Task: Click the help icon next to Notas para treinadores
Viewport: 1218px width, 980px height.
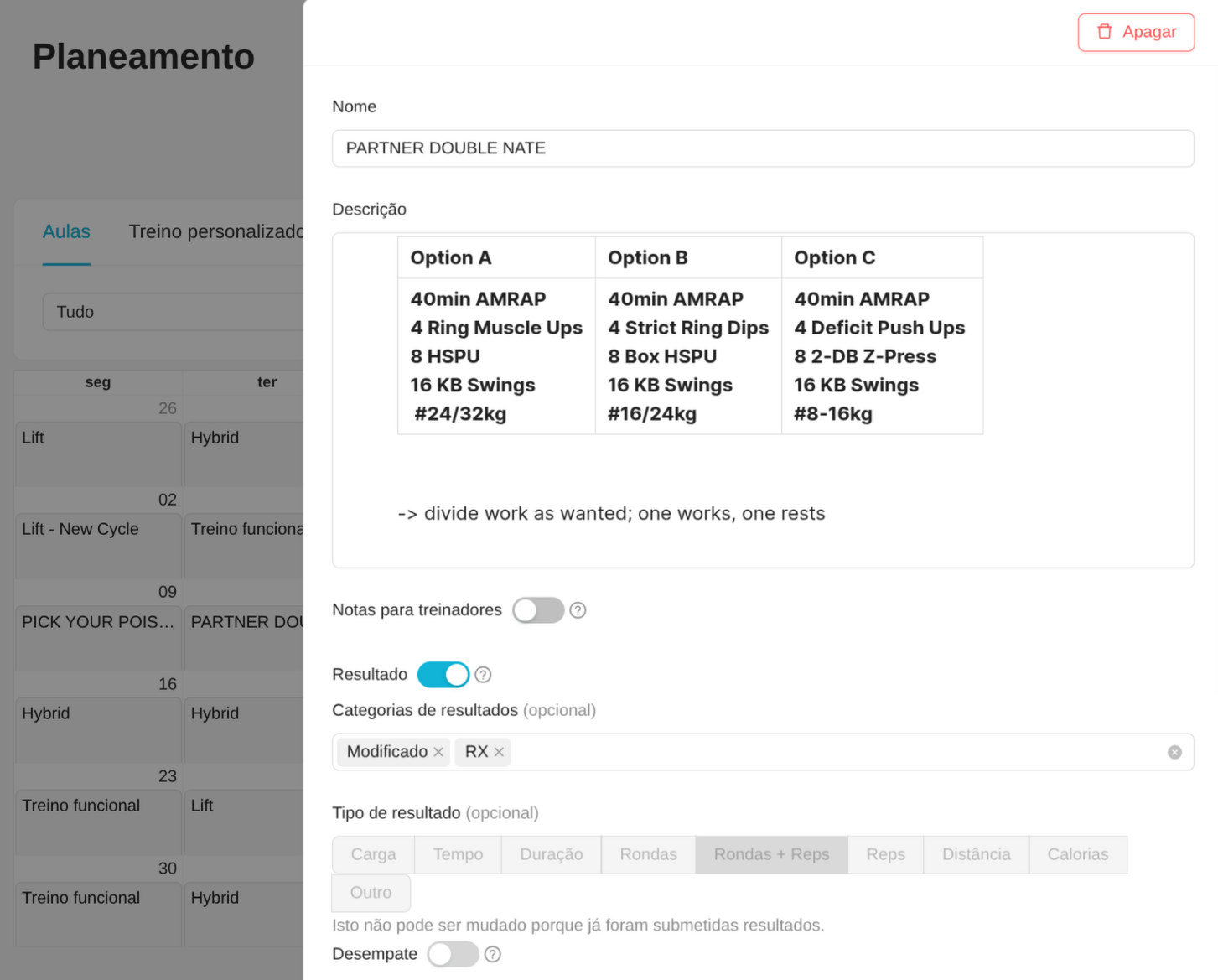Action: tap(578, 610)
